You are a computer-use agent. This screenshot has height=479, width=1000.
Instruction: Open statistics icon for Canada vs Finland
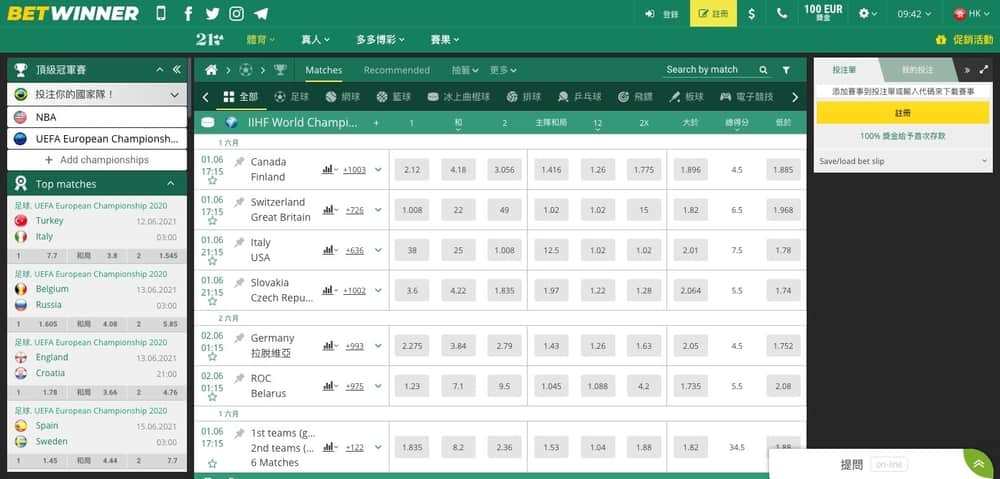(329, 170)
